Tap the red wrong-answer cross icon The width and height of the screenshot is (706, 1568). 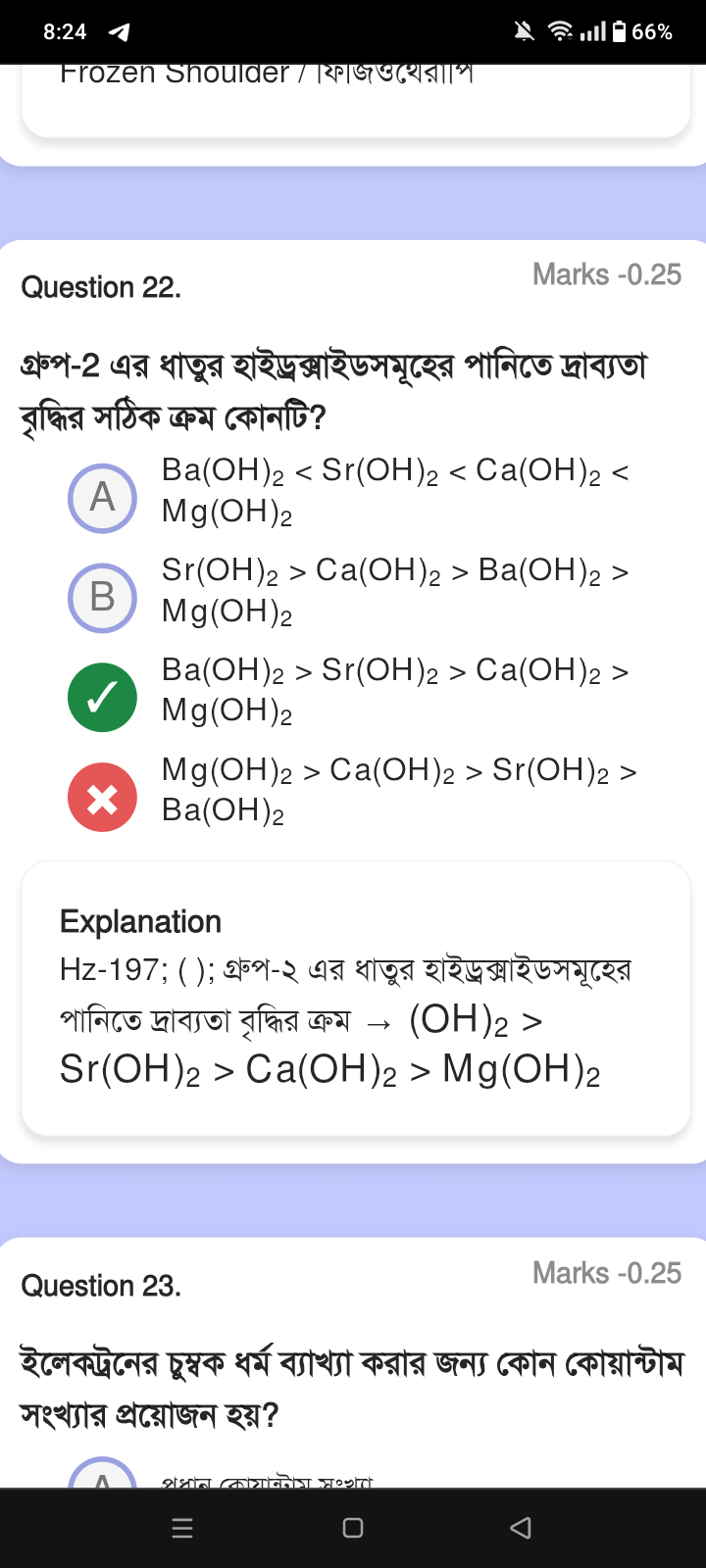[102, 798]
